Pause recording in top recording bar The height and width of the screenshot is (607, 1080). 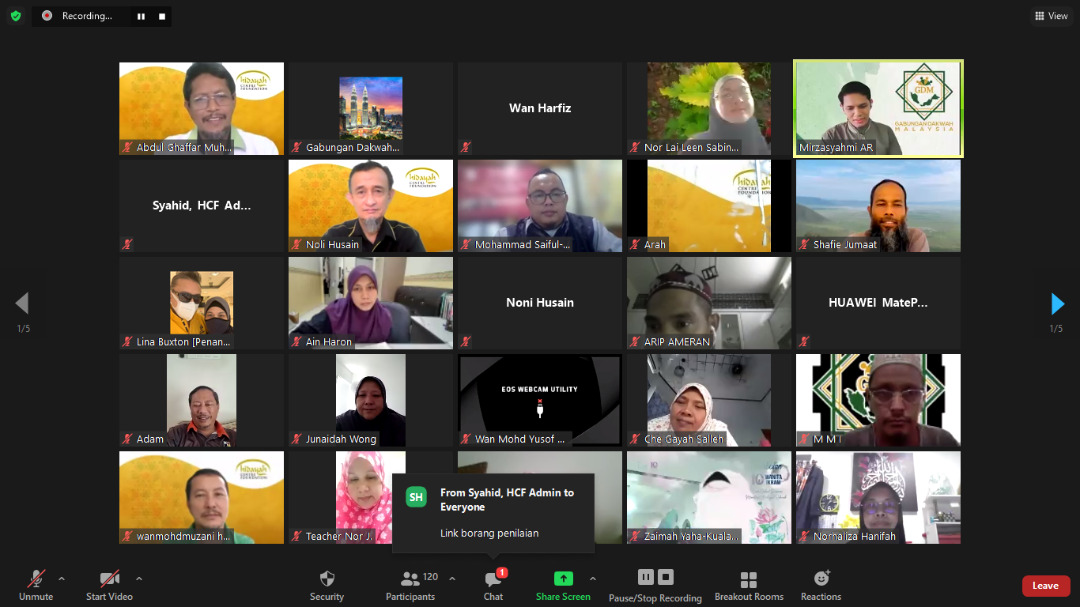[140, 16]
